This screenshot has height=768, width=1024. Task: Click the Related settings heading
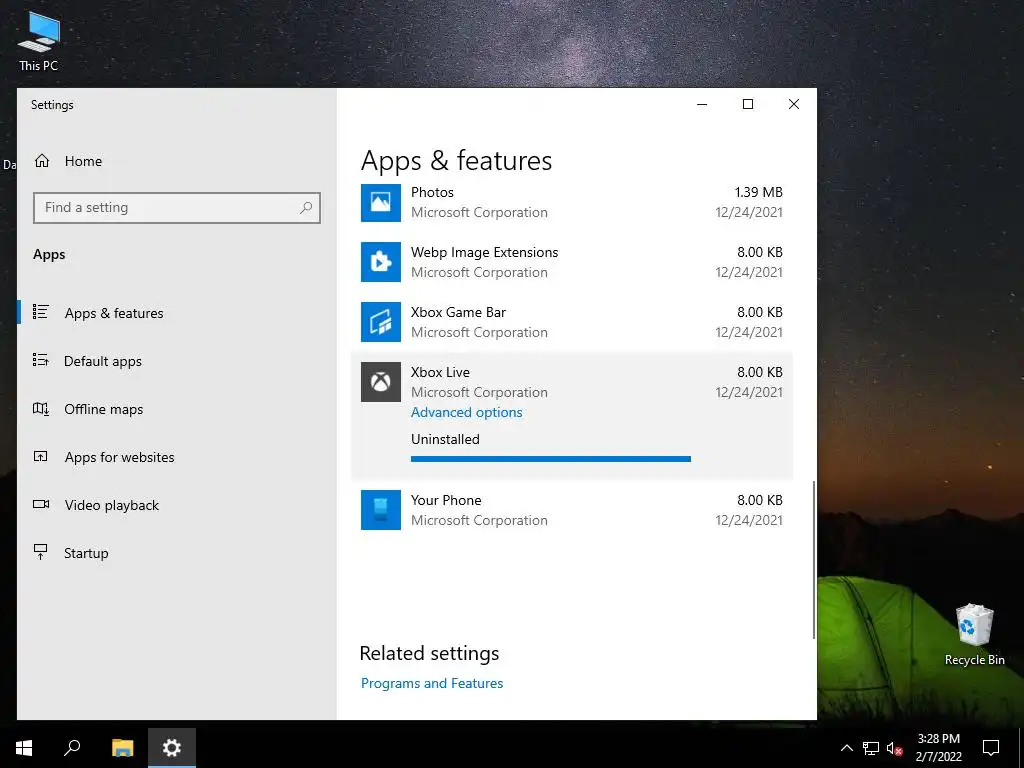point(429,653)
